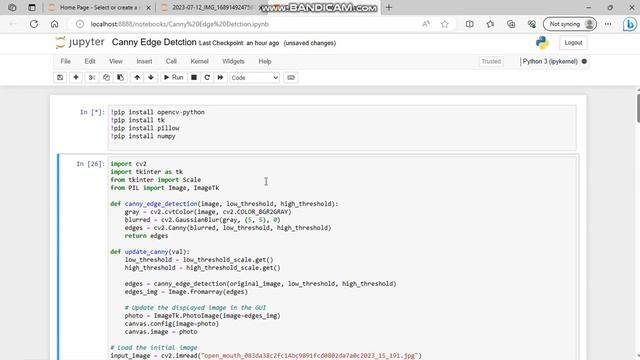Open the favorites list icon

tap(490, 24)
